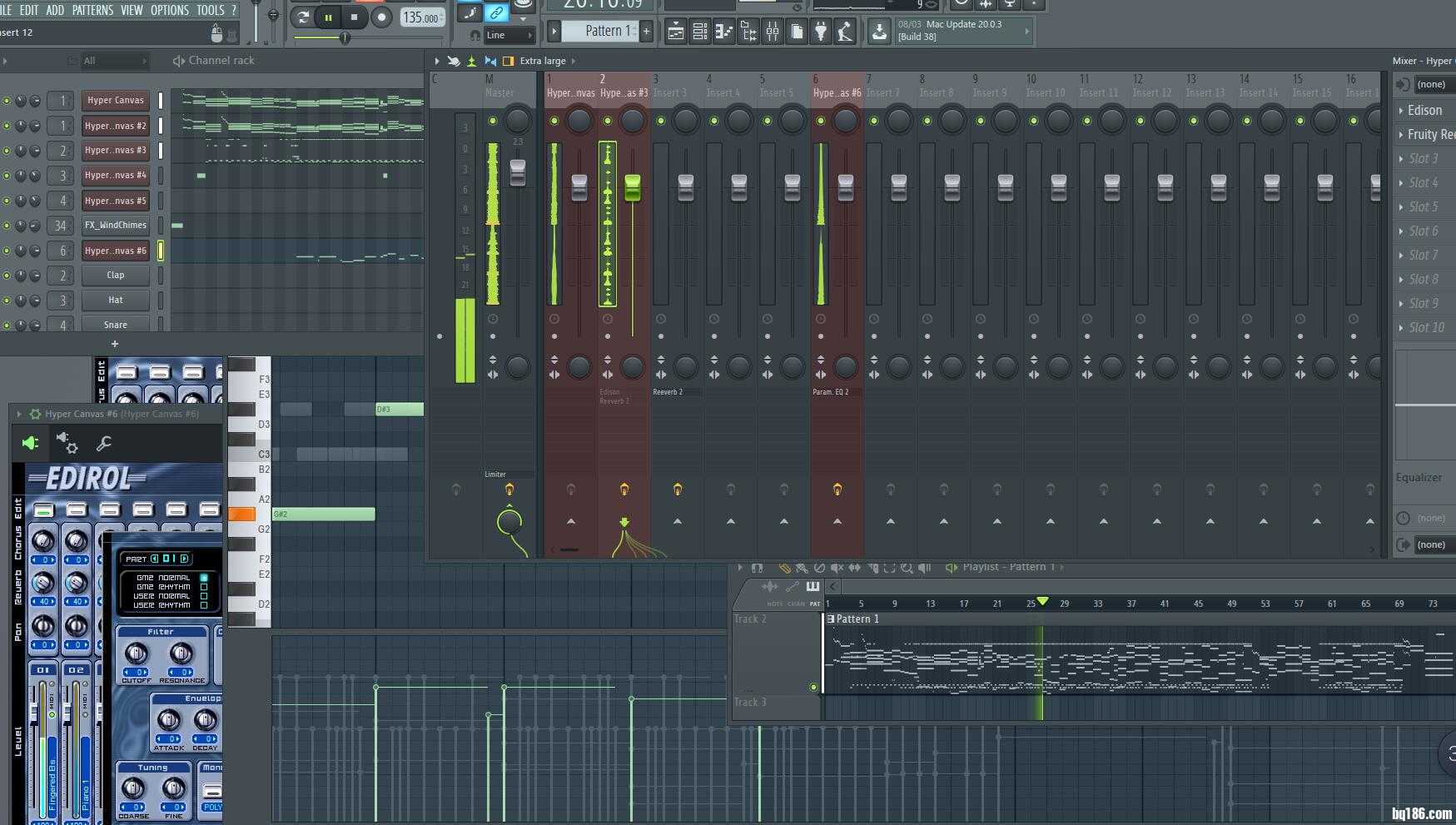The height and width of the screenshot is (825, 1456).
Task: Mute mixer Insert 10 green LED
Action: tap(1034, 121)
